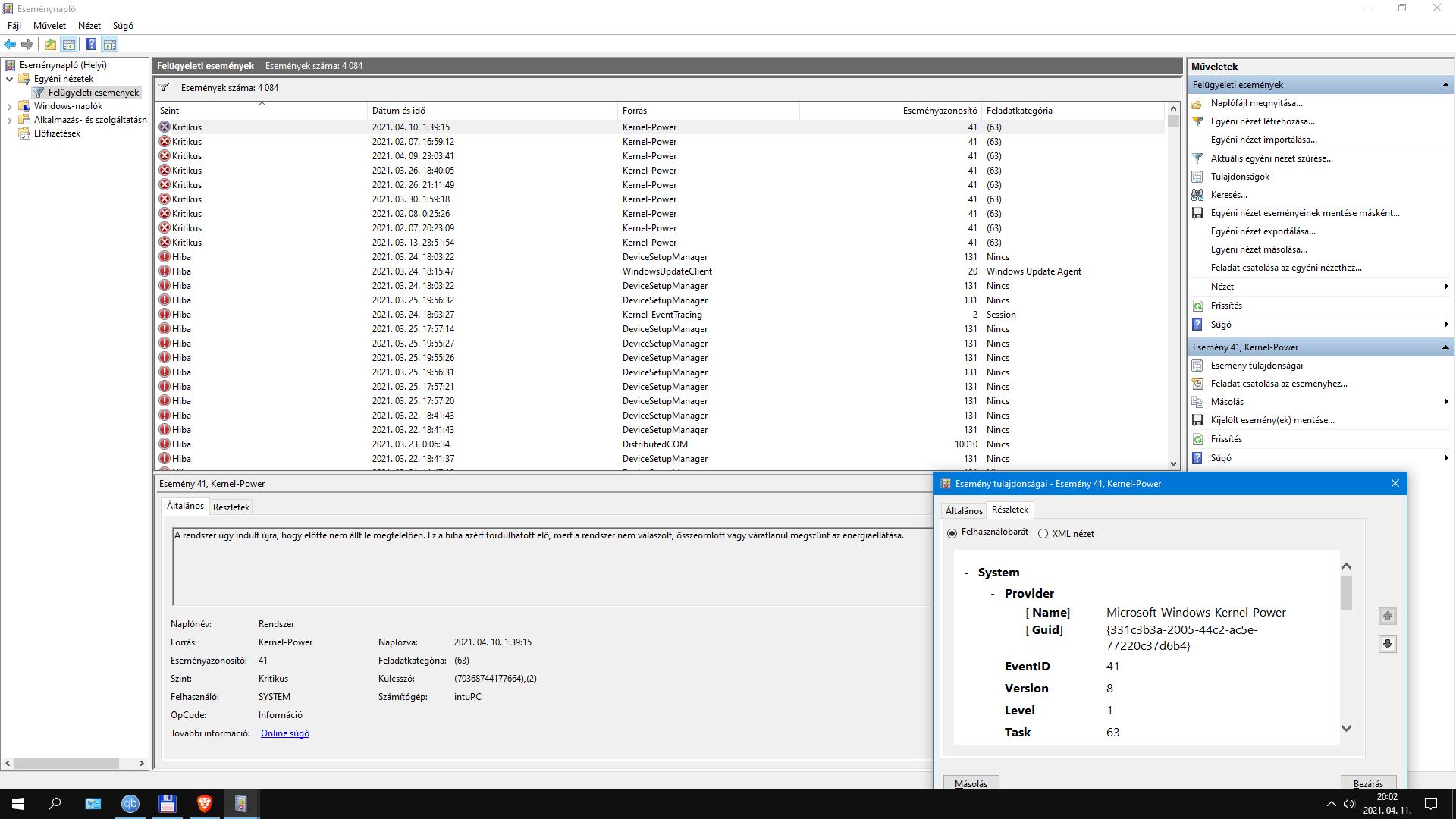The height and width of the screenshot is (819, 1456).
Task: Click the filter funnel icon above event list
Action: tap(164, 88)
